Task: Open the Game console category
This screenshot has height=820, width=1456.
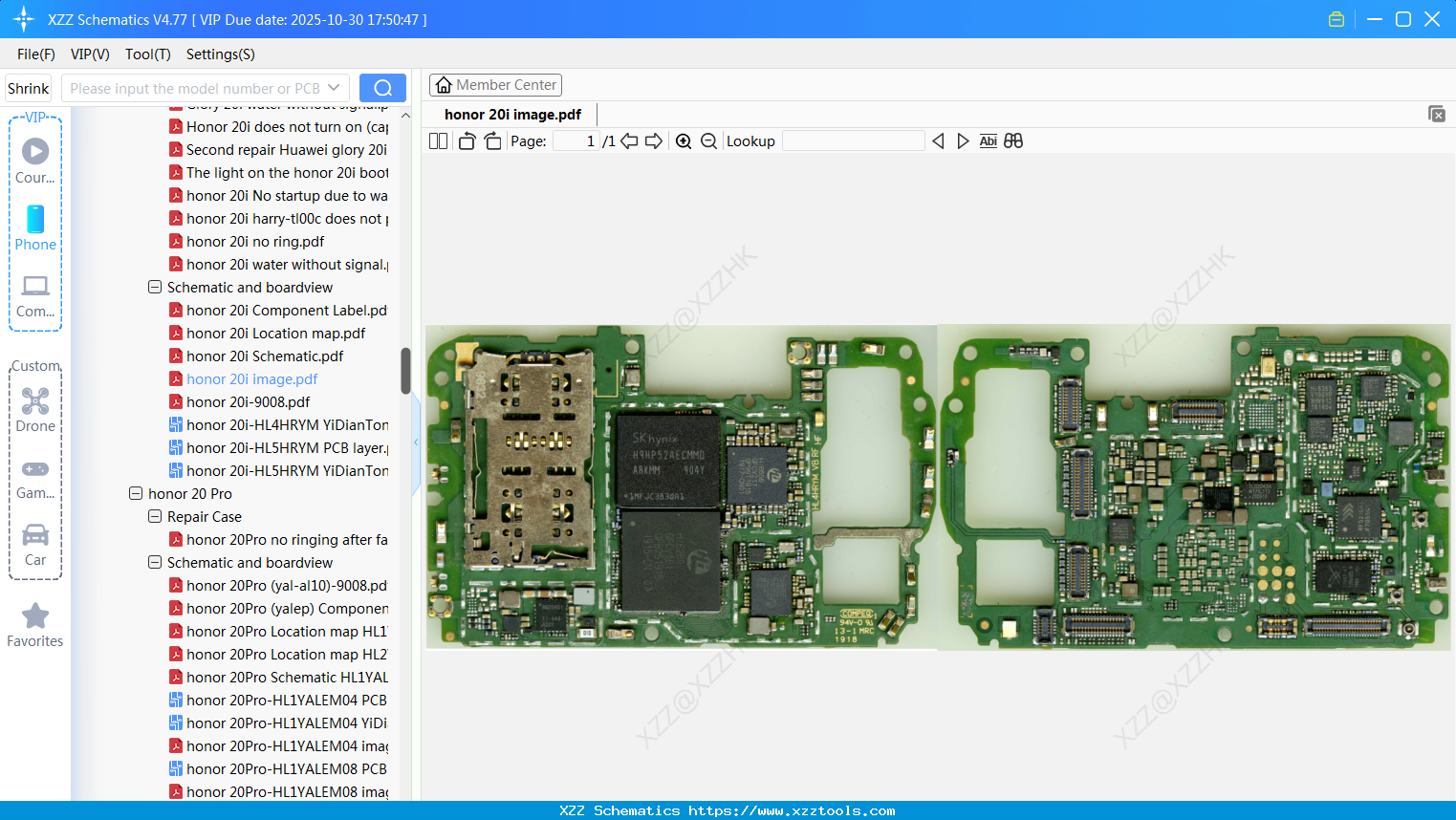Action: pos(35,478)
